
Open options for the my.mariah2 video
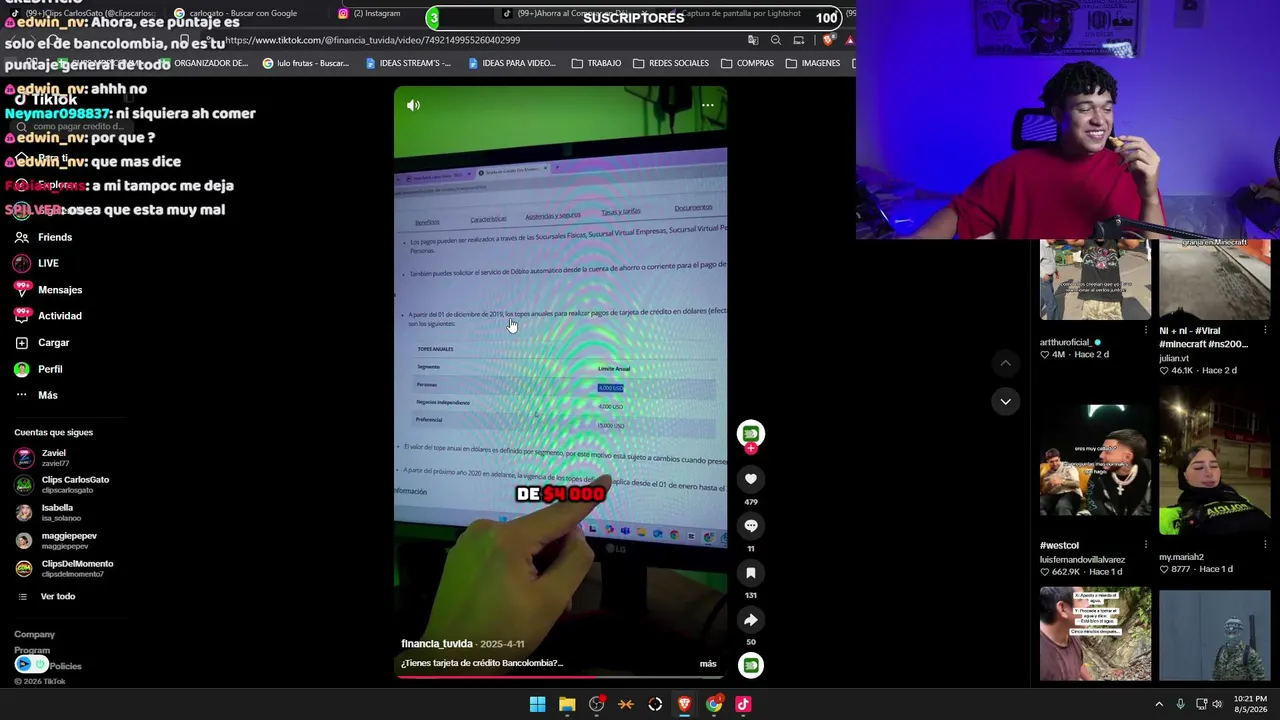coord(1265,545)
